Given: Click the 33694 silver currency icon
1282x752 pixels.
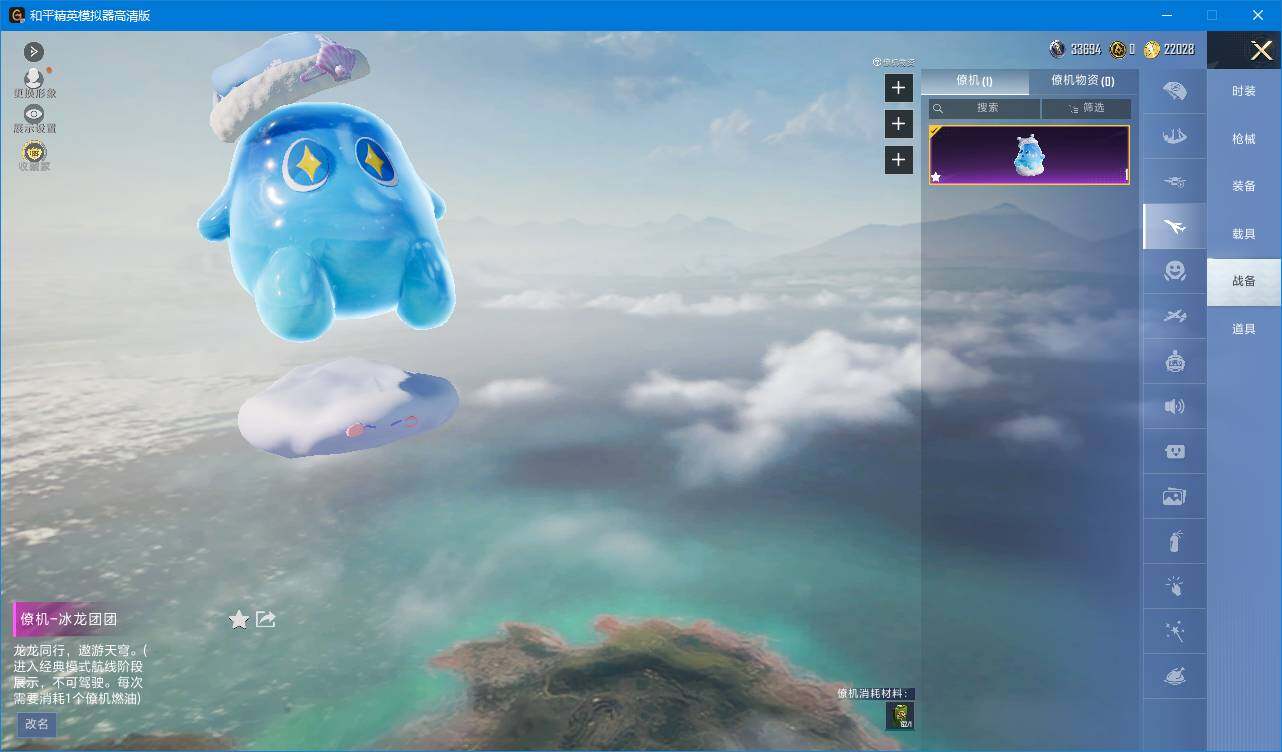Looking at the screenshot, I should (1057, 49).
